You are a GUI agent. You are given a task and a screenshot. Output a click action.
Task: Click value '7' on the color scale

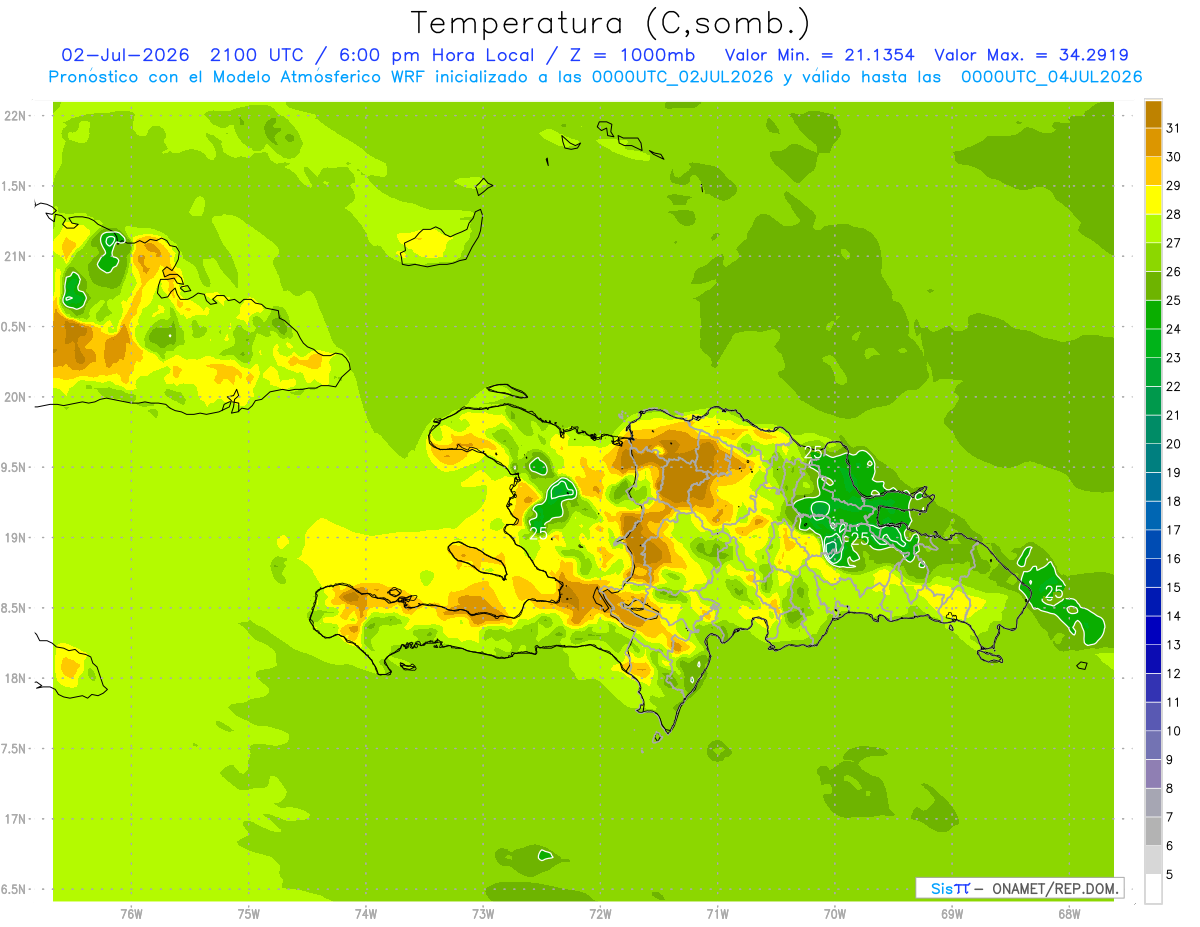pos(1170,817)
